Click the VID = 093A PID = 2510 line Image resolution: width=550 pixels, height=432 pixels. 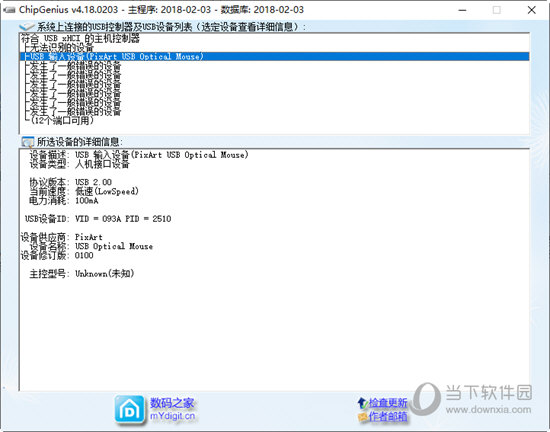pos(98,219)
